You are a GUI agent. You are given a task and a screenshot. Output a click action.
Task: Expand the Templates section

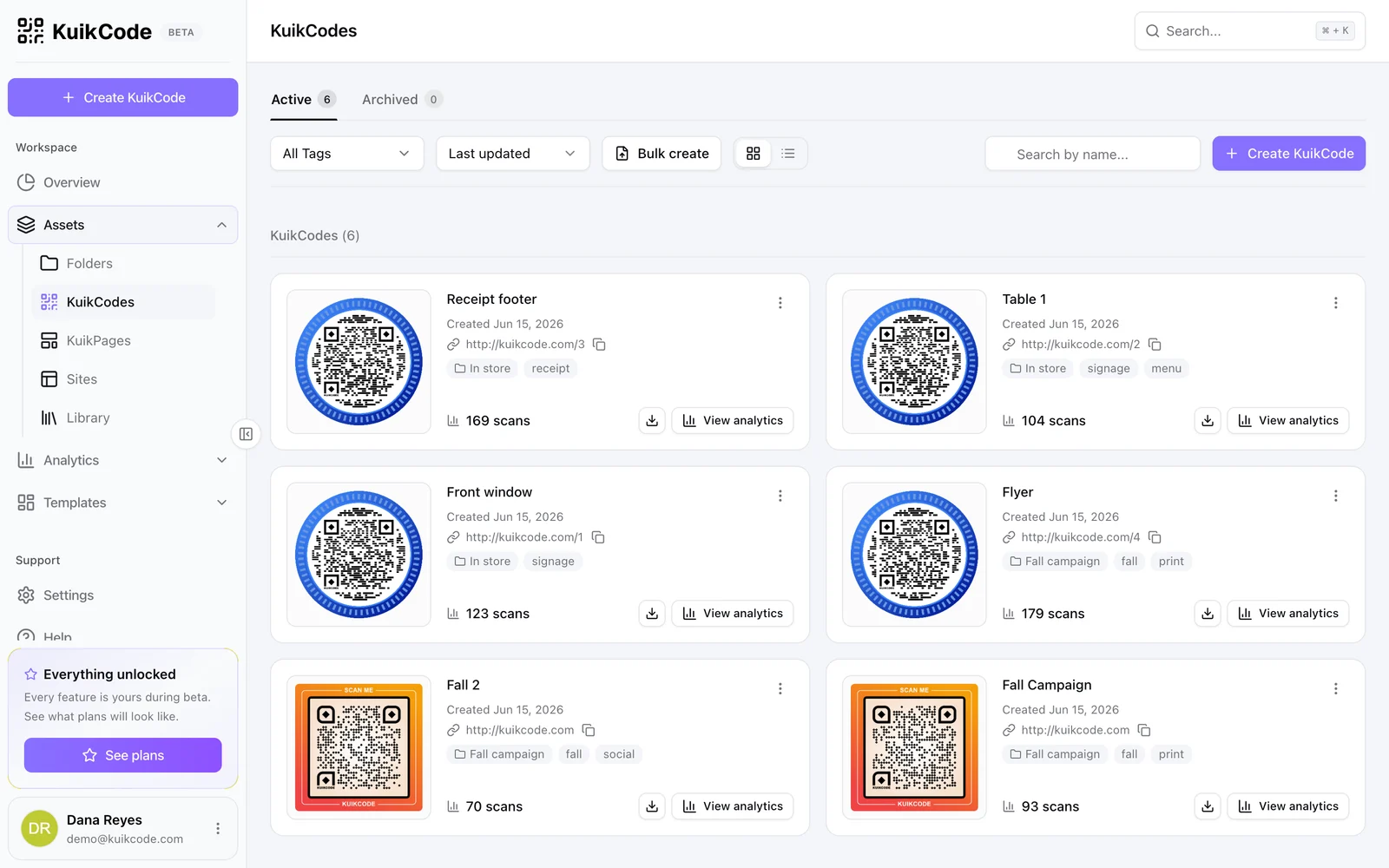[123, 503]
